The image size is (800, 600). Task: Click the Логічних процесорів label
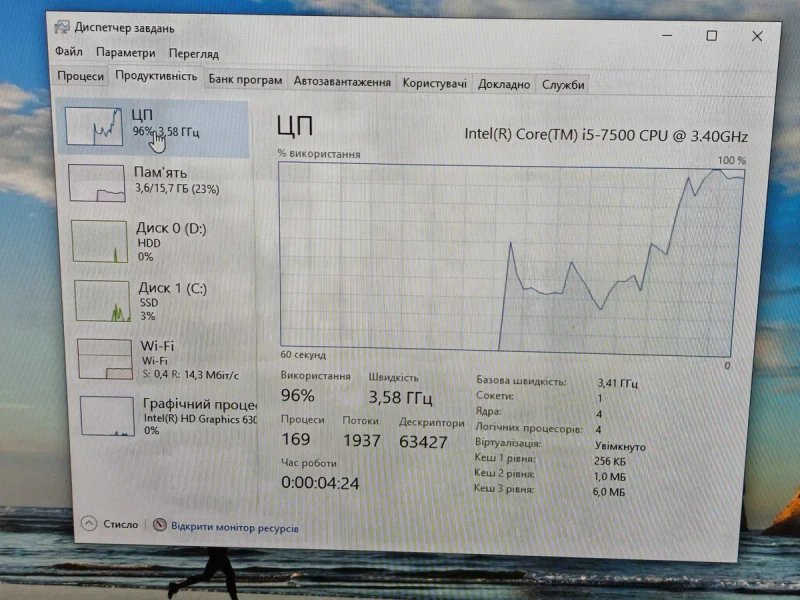529,428
